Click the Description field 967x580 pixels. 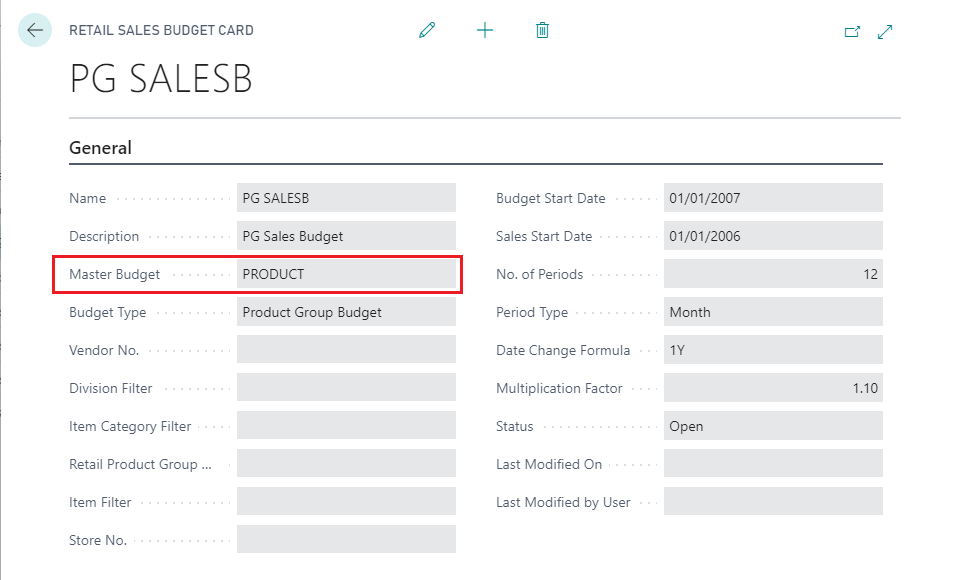point(346,236)
